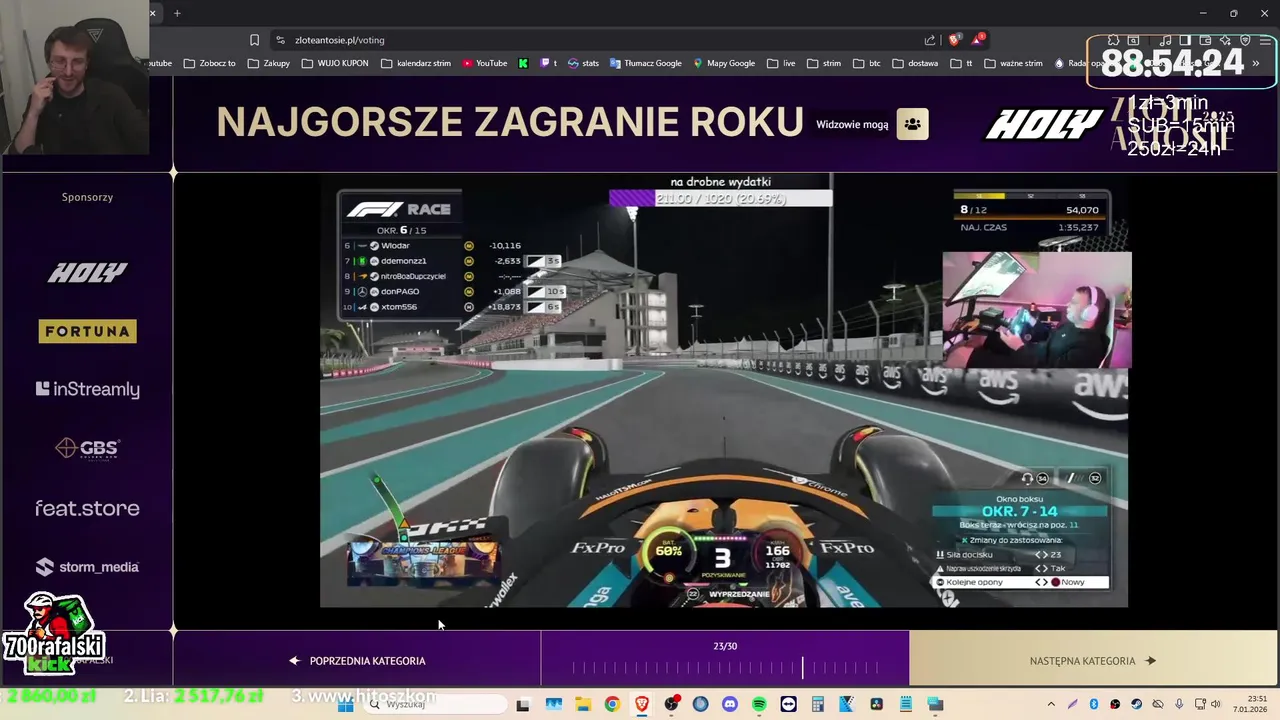Screen dimensions: 1280x720
Task: Click the GBS sponsor logo
Action: 88,448
